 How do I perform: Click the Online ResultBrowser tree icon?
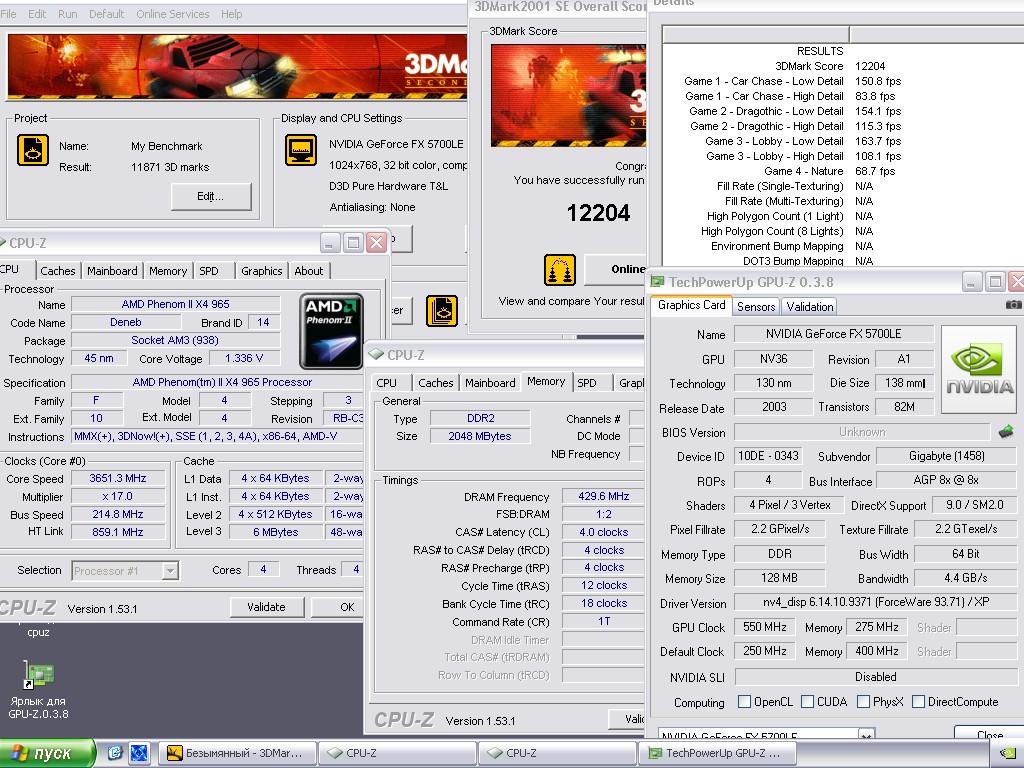coord(560,270)
